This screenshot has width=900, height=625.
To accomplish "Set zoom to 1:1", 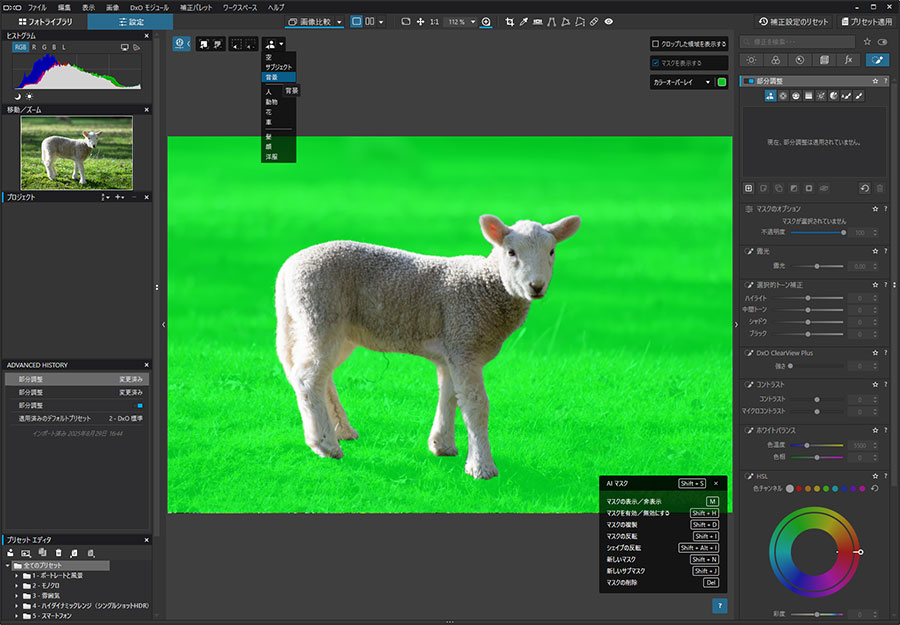I will click(435, 22).
